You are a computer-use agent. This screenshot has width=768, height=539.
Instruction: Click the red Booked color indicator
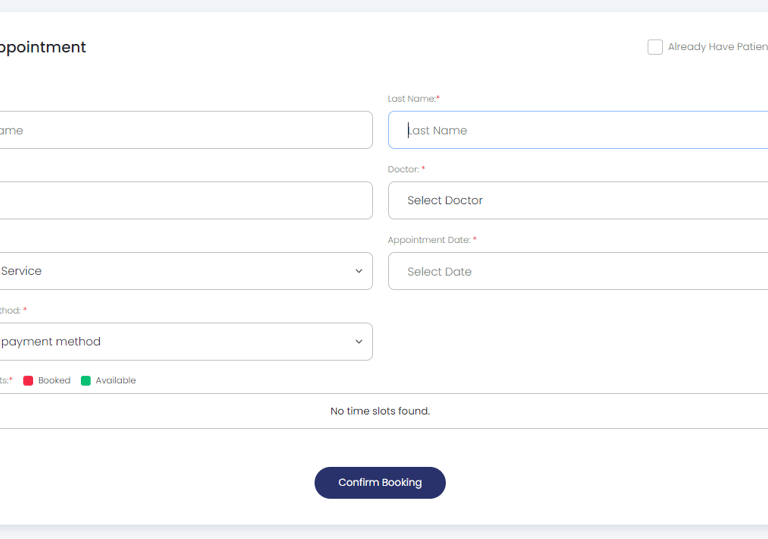[28, 381]
